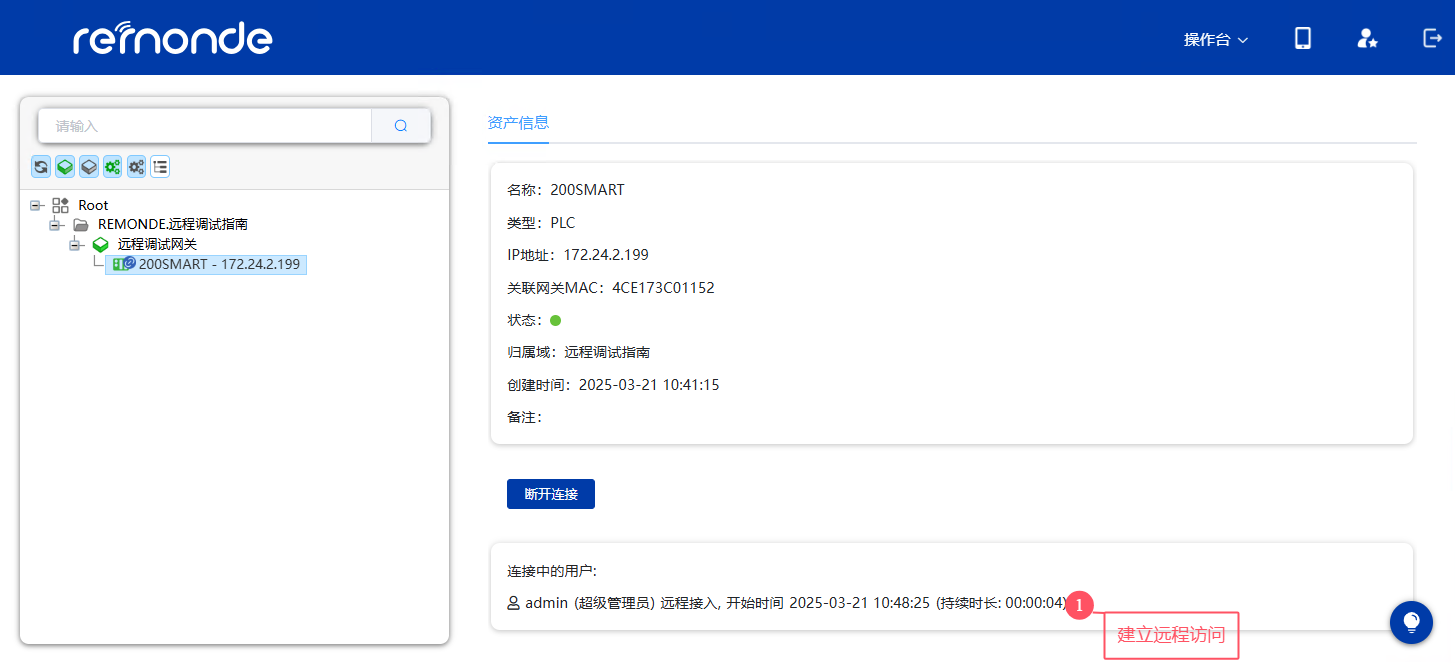Click the Root grid icon
Viewport: 1455px width, 663px height.
point(61,205)
